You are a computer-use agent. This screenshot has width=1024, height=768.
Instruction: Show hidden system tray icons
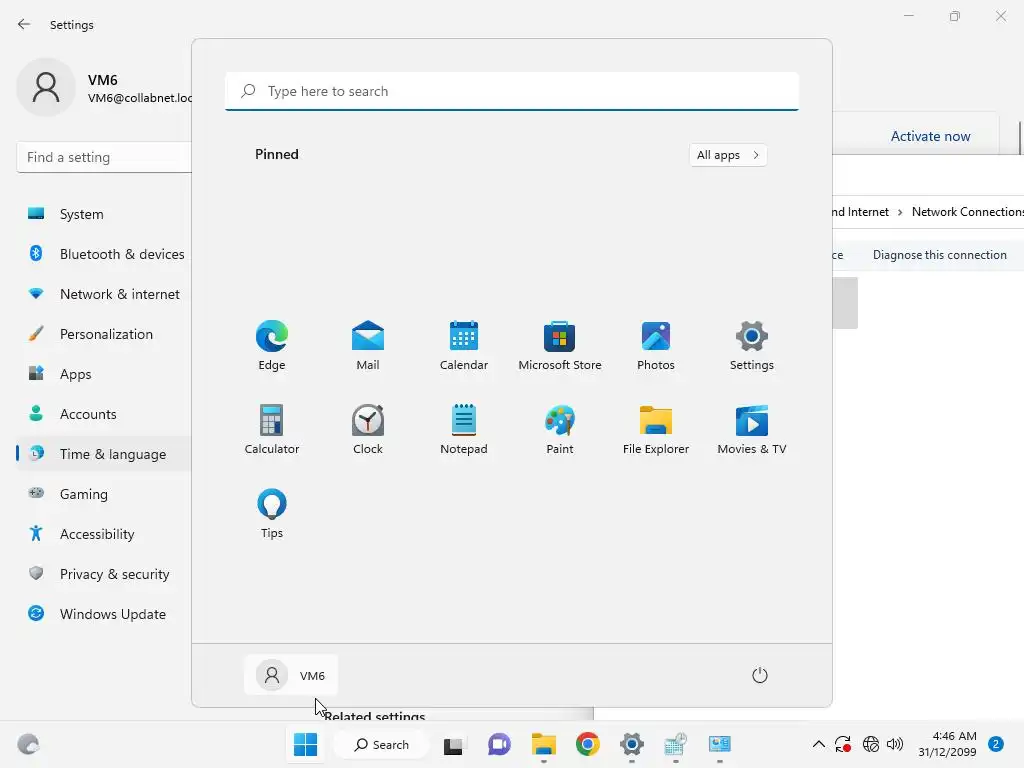[818, 744]
